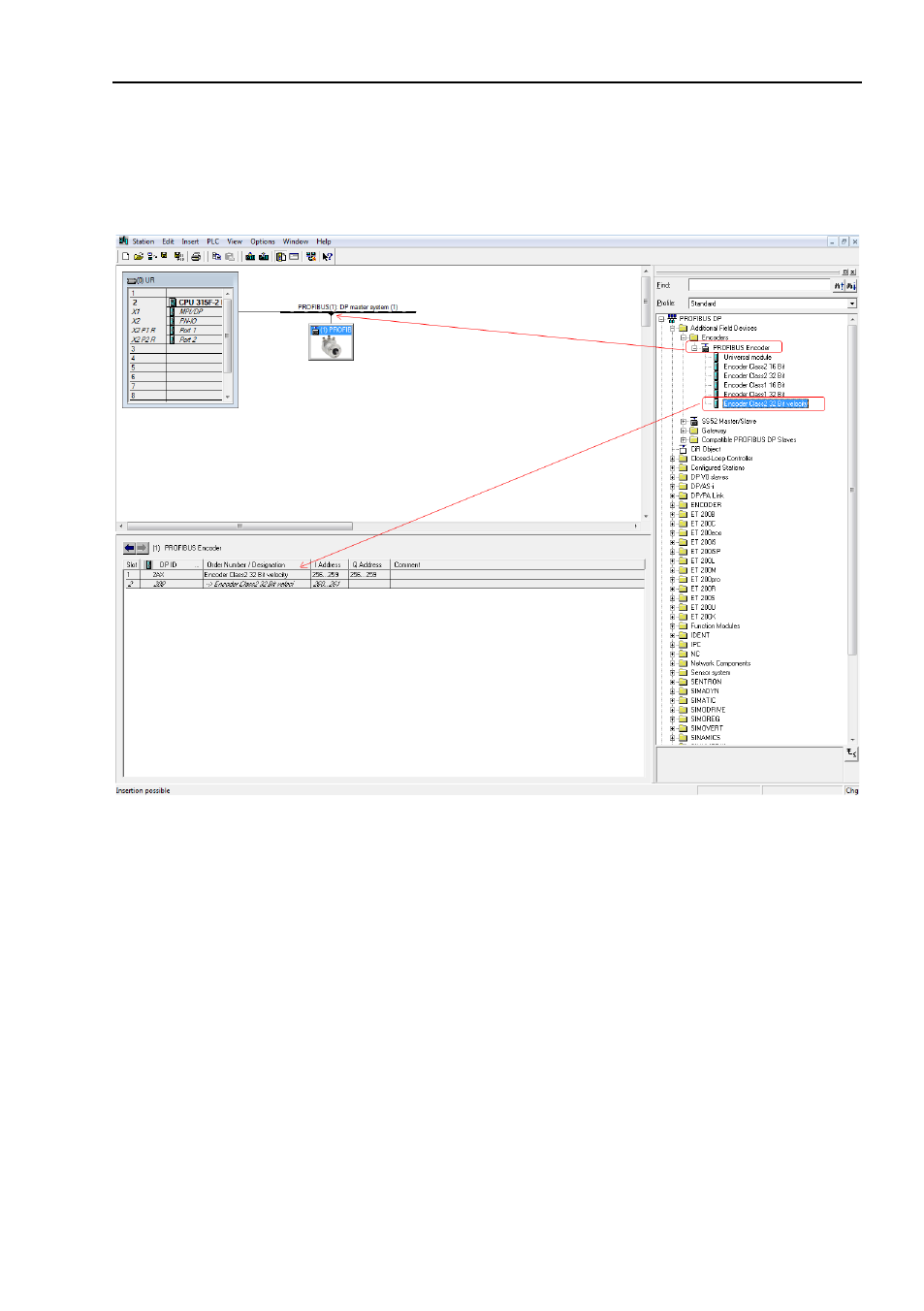
Task: Select the PROFIBUS encoder device on the bus
Action: [x=331, y=343]
